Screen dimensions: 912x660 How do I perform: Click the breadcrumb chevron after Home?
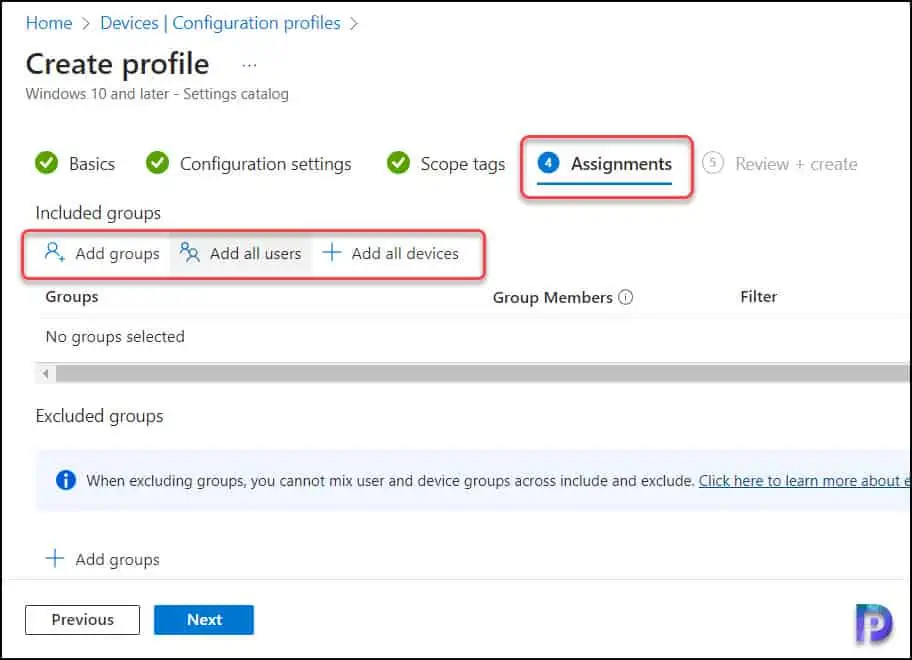[86, 24]
